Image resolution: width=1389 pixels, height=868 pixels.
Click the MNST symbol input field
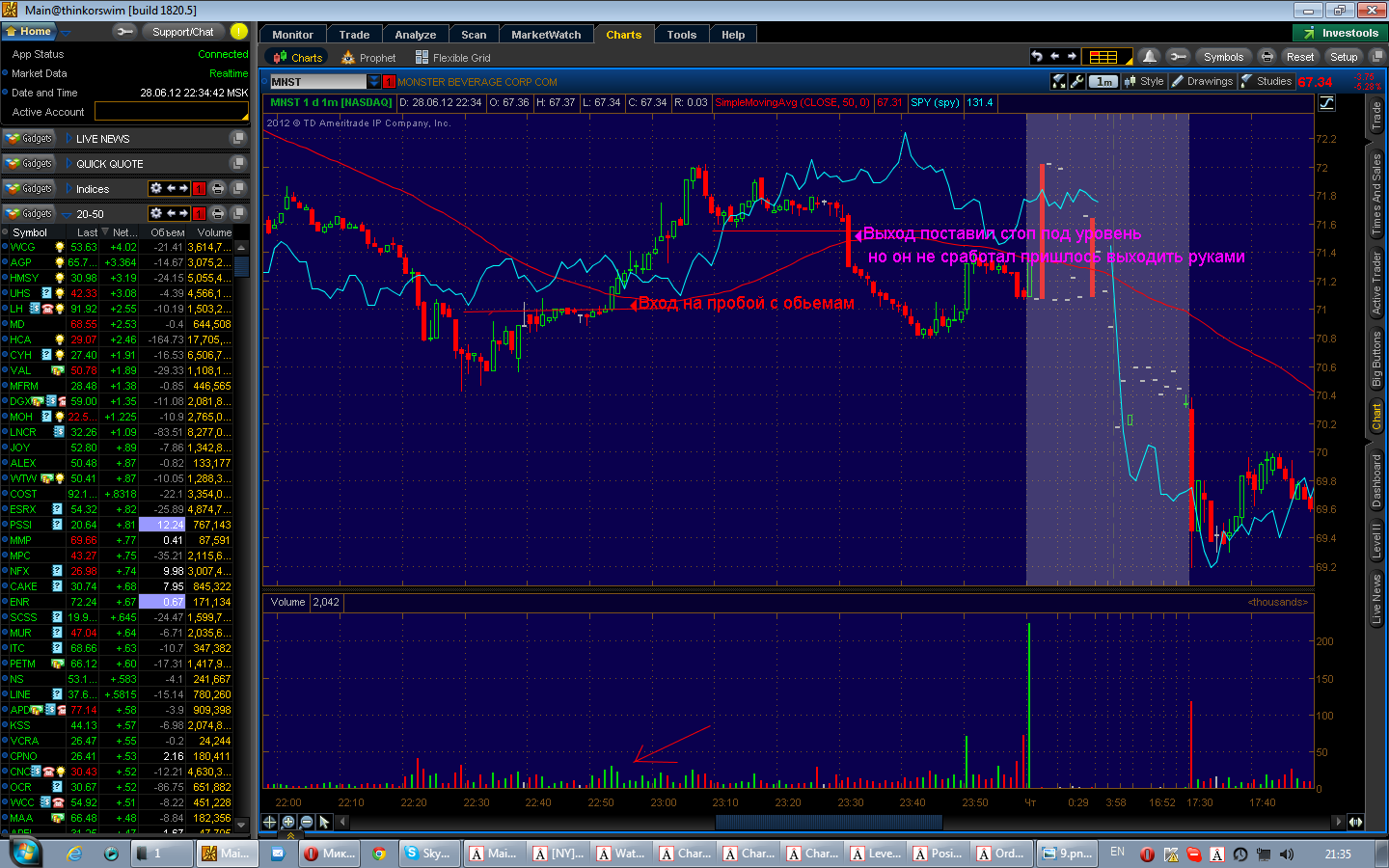click(318, 82)
